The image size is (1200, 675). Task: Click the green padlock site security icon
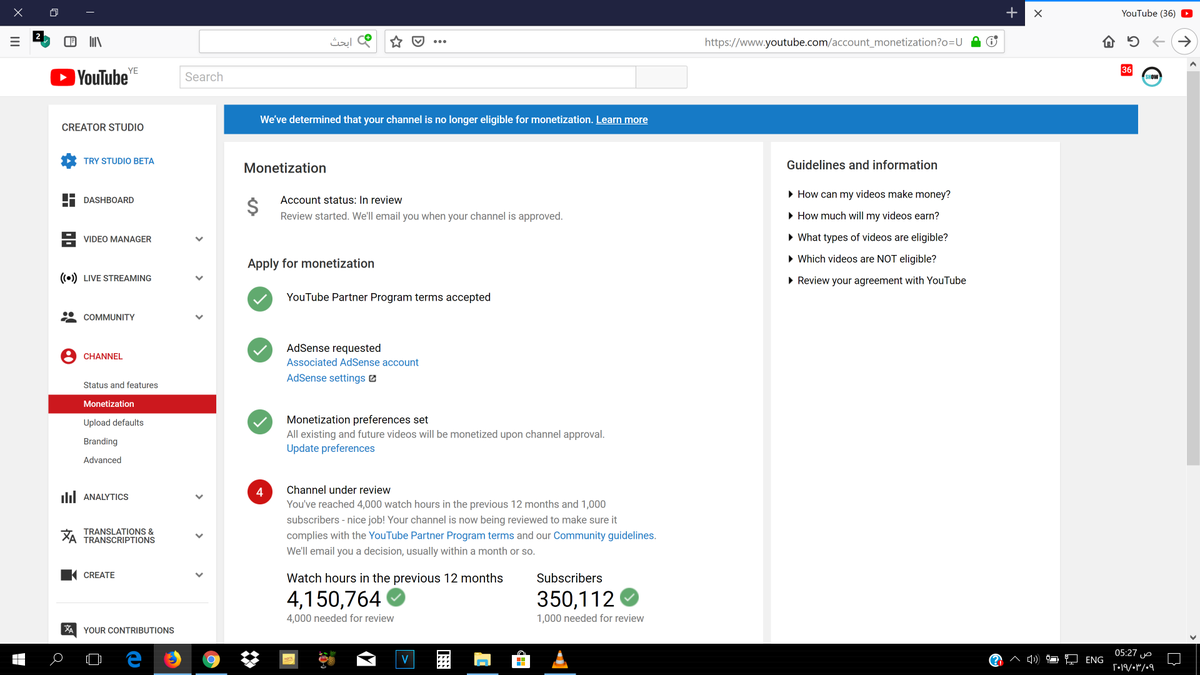[x=976, y=42]
